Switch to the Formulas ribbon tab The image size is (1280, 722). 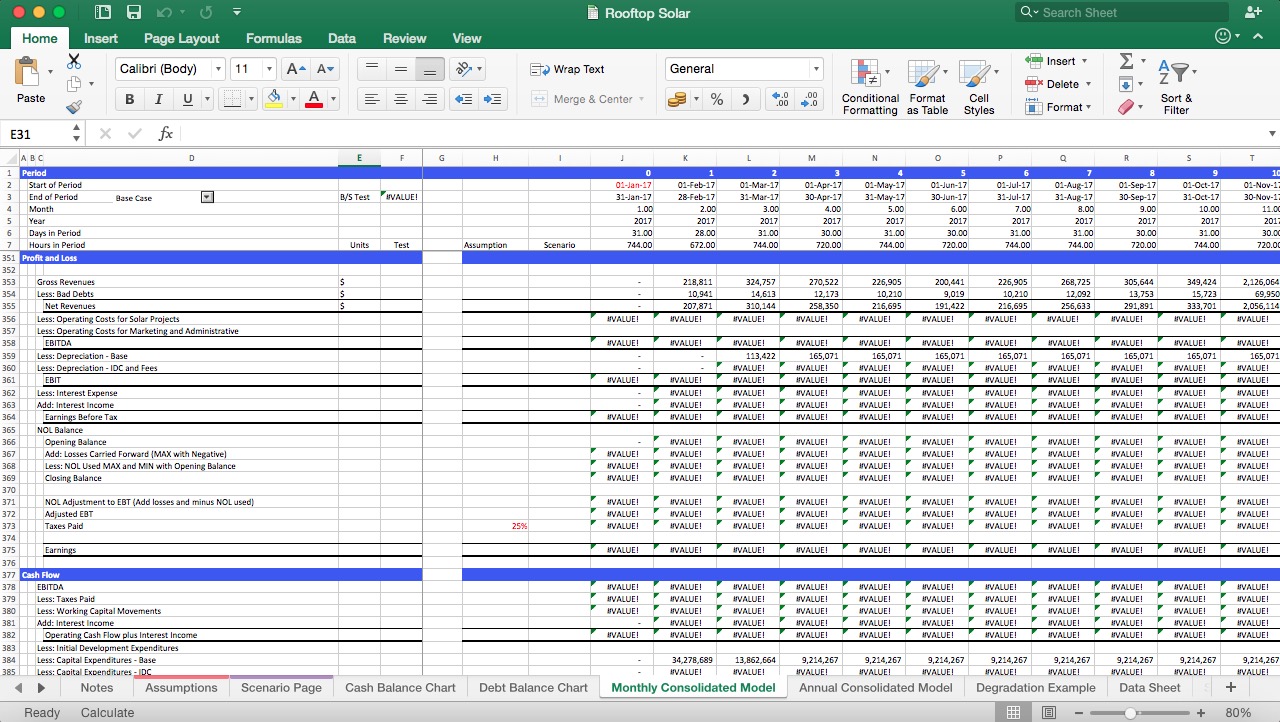click(273, 38)
